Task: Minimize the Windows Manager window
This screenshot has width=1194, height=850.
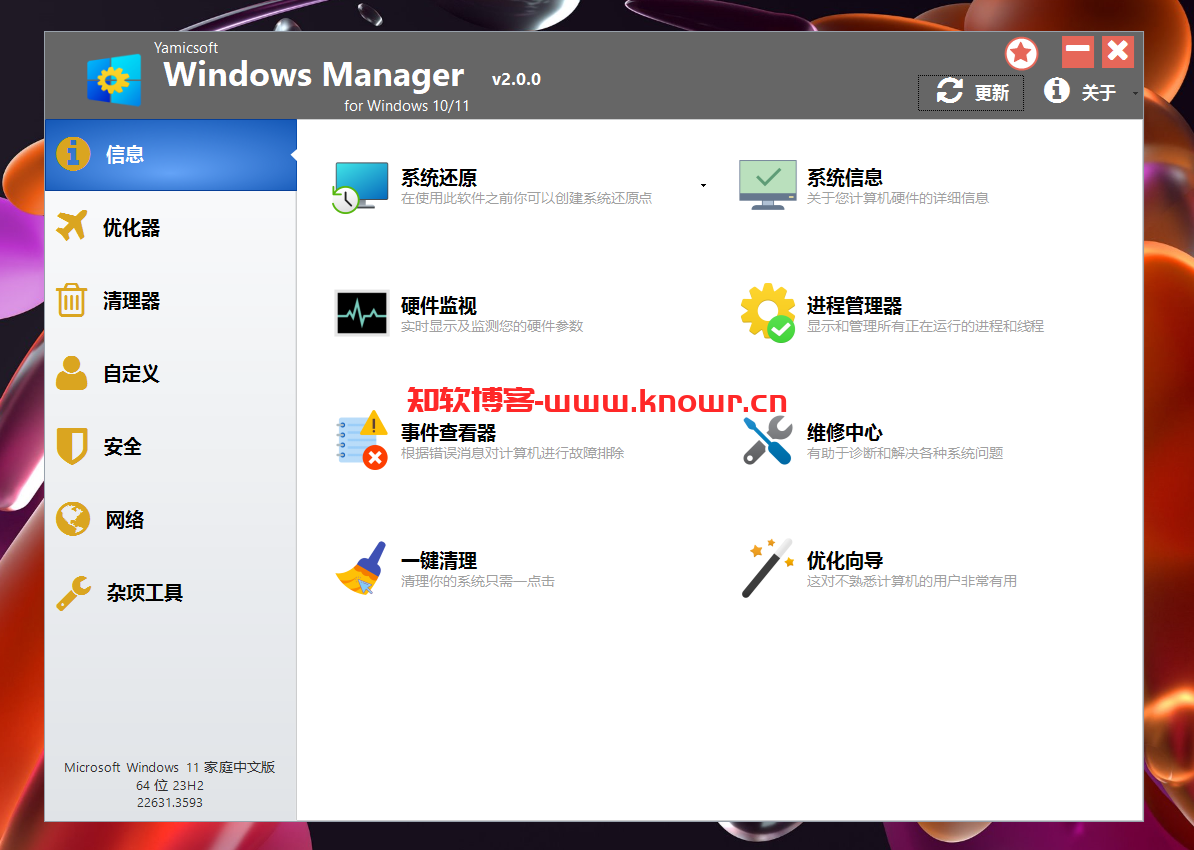Action: (1077, 52)
